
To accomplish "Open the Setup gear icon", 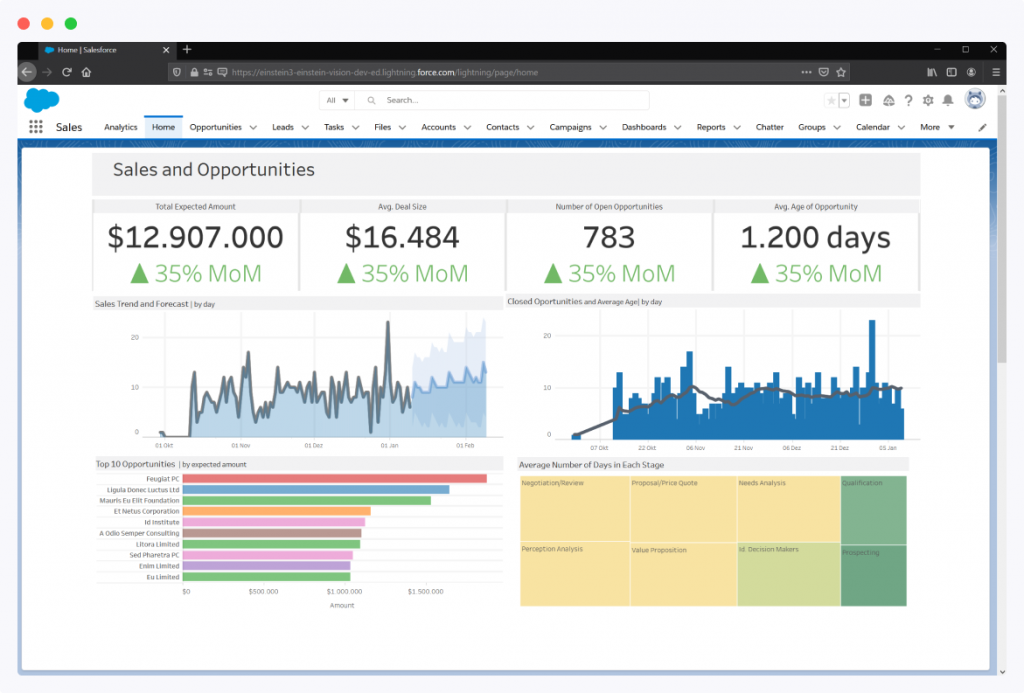I will 928,100.
